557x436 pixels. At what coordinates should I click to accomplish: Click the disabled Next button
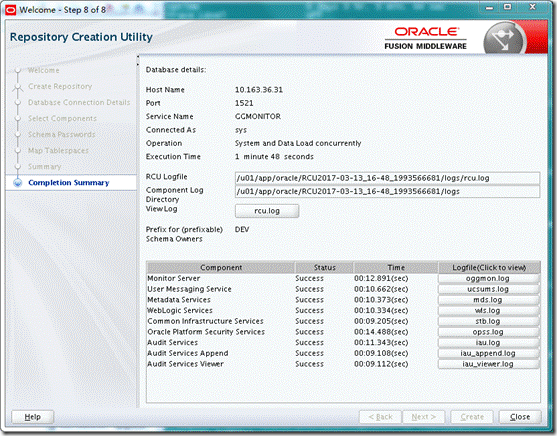[424, 417]
